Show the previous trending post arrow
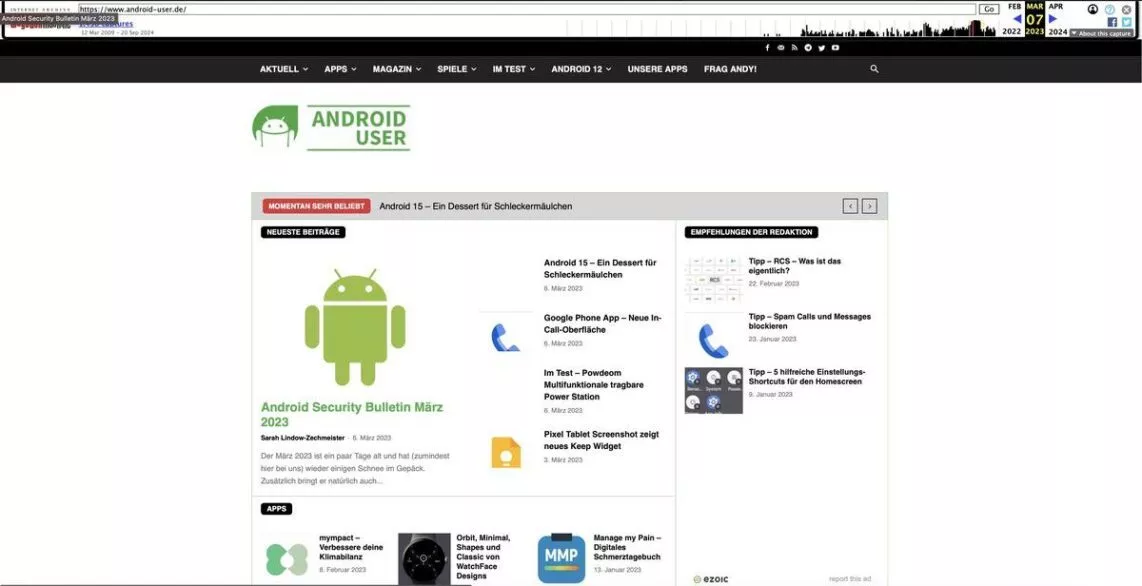The image size is (1142, 586). tap(850, 206)
